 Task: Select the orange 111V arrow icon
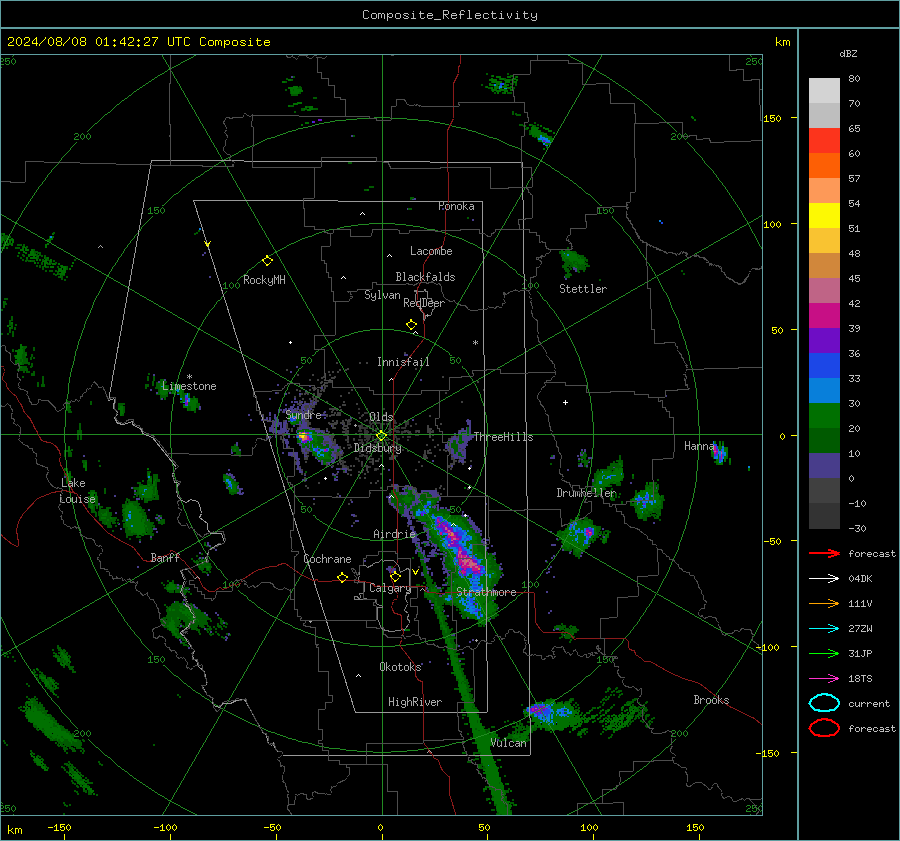[x=824, y=603]
